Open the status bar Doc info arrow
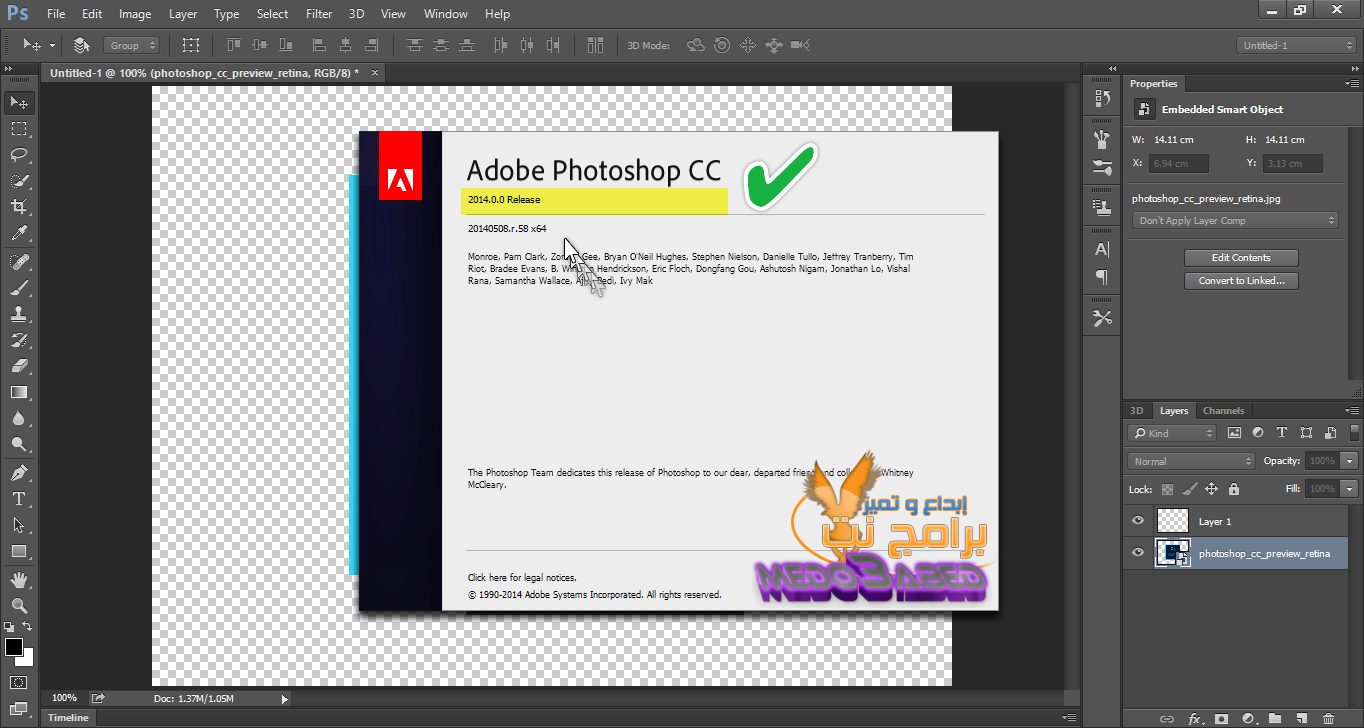Viewport: 1364px width, 728px height. pos(285,698)
